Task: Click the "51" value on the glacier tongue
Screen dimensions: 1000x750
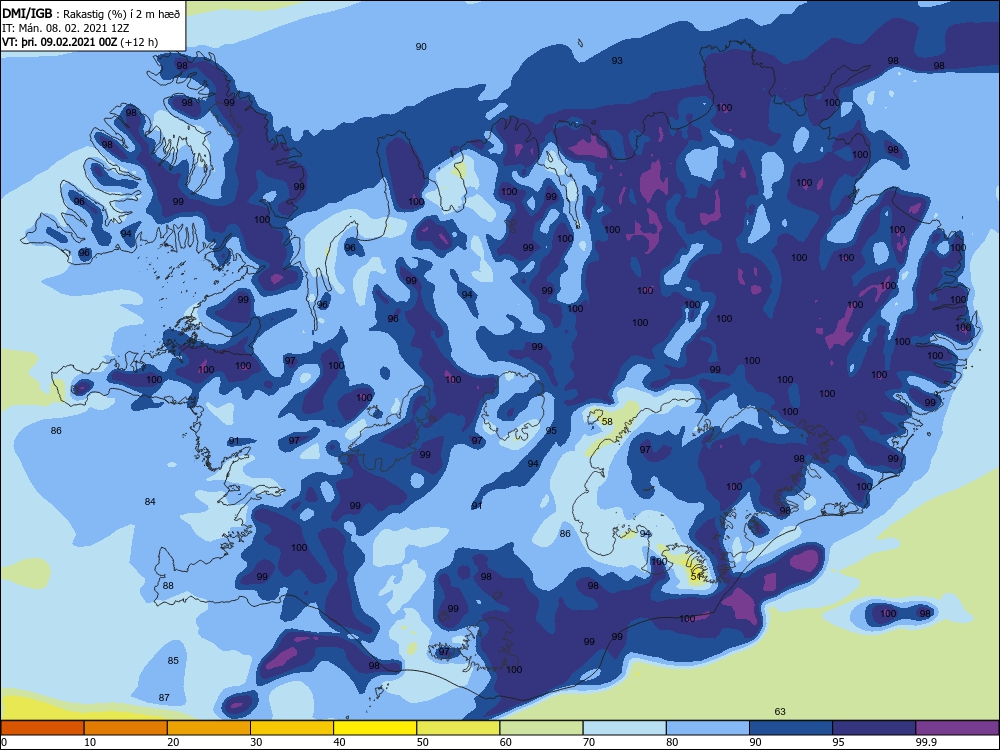Action: pyautogui.click(x=696, y=576)
